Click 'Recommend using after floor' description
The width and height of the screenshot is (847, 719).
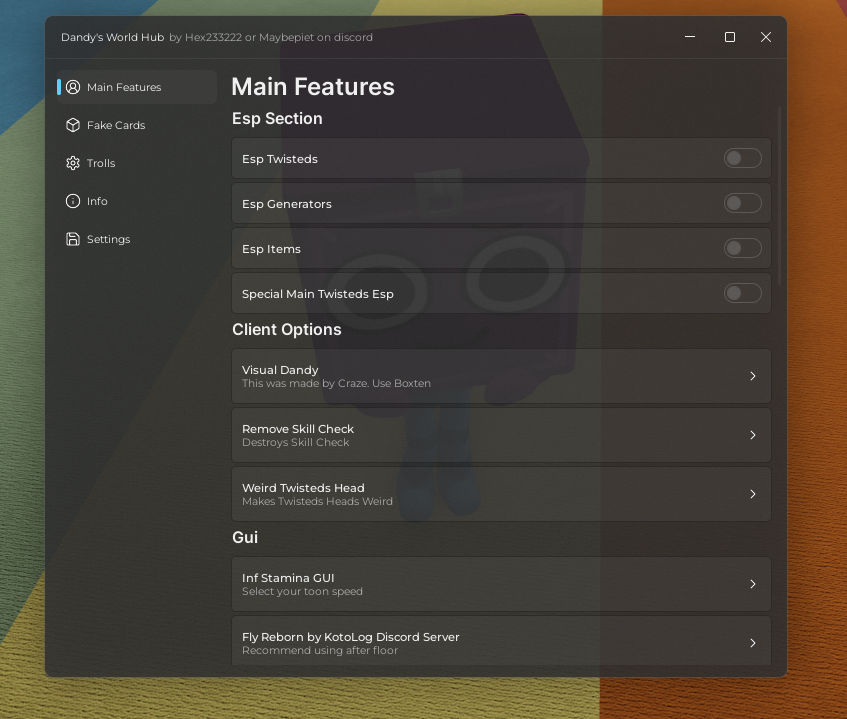pyautogui.click(x=320, y=650)
